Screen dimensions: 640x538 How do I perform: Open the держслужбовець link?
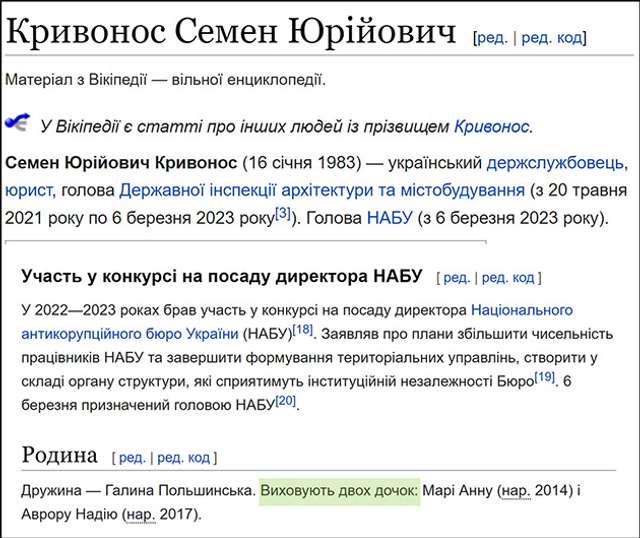pos(555,163)
